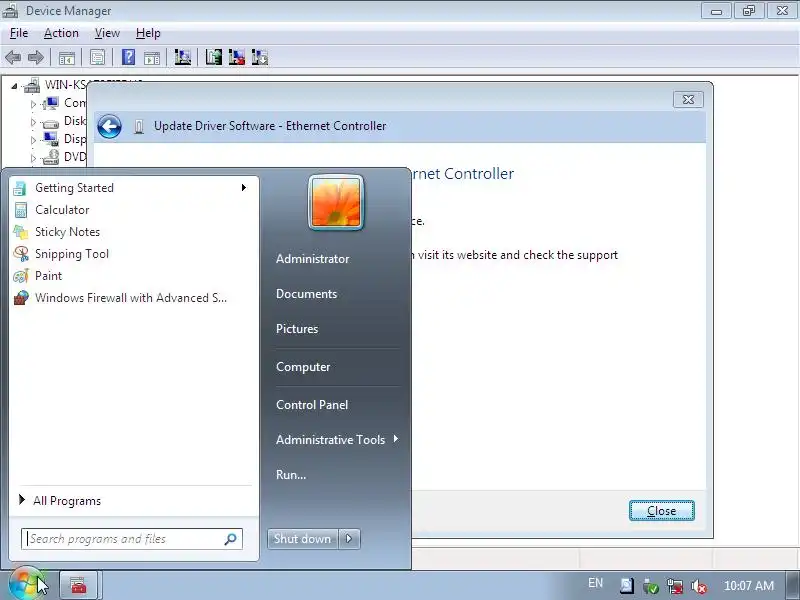Click the Snipping Tool scissors icon
This screenshot has width=800, height=600.
21,254
